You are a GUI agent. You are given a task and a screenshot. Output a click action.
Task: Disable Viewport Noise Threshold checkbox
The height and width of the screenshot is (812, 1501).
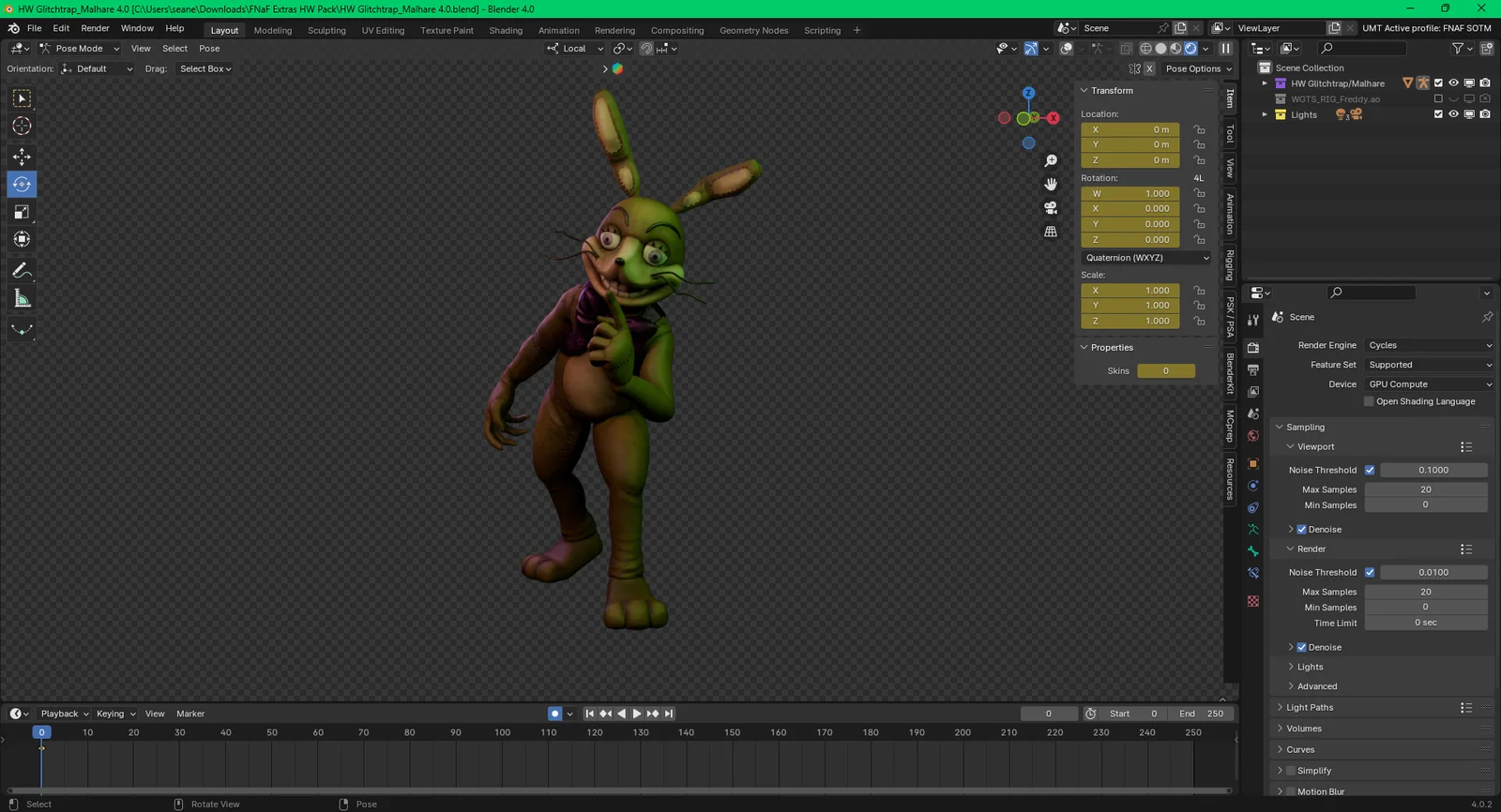(1370, 470)
